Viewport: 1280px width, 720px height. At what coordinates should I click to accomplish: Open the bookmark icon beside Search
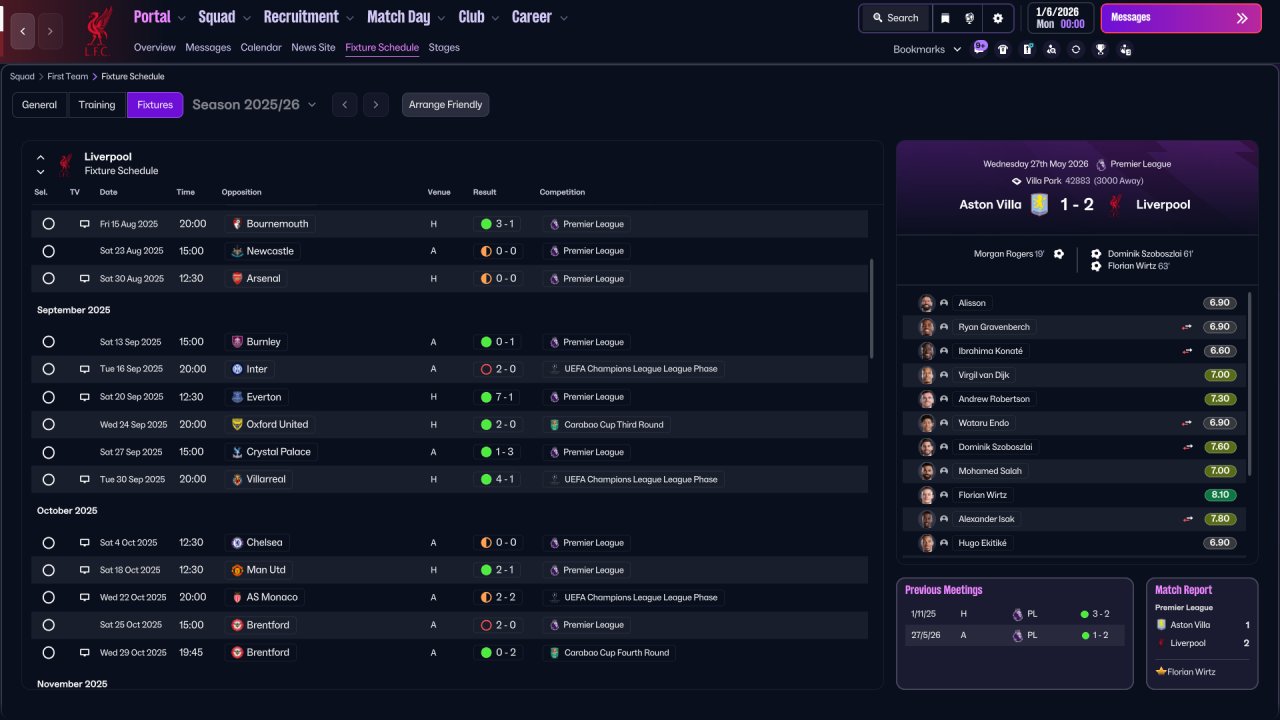(x=946, y=18)
